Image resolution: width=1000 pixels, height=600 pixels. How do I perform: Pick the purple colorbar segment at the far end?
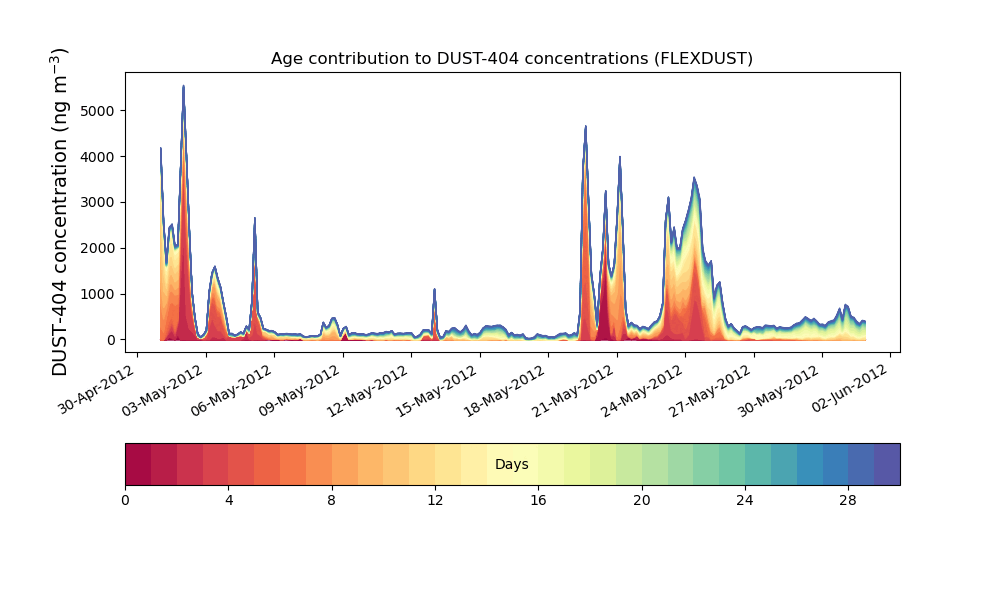[887, 464]
